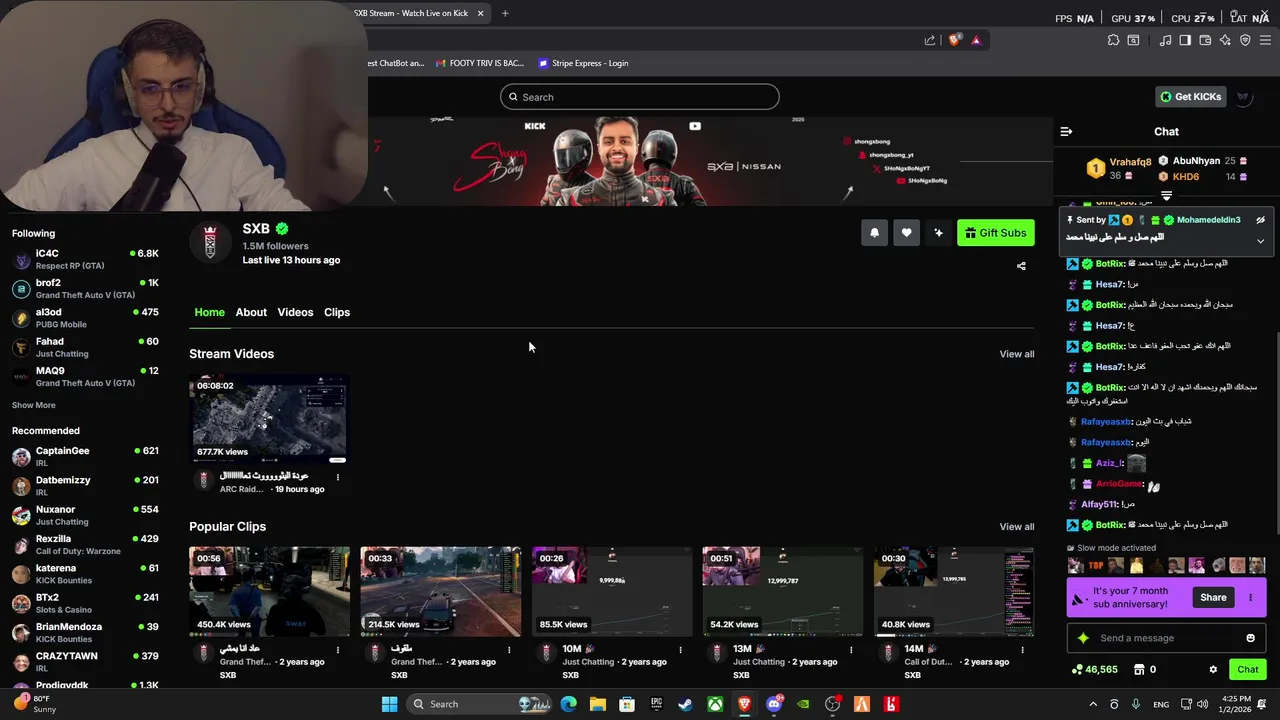This screenshot has width=1280, height=720.
Task: Open options menu for the 10M clip
Action: tap(680, 650)
